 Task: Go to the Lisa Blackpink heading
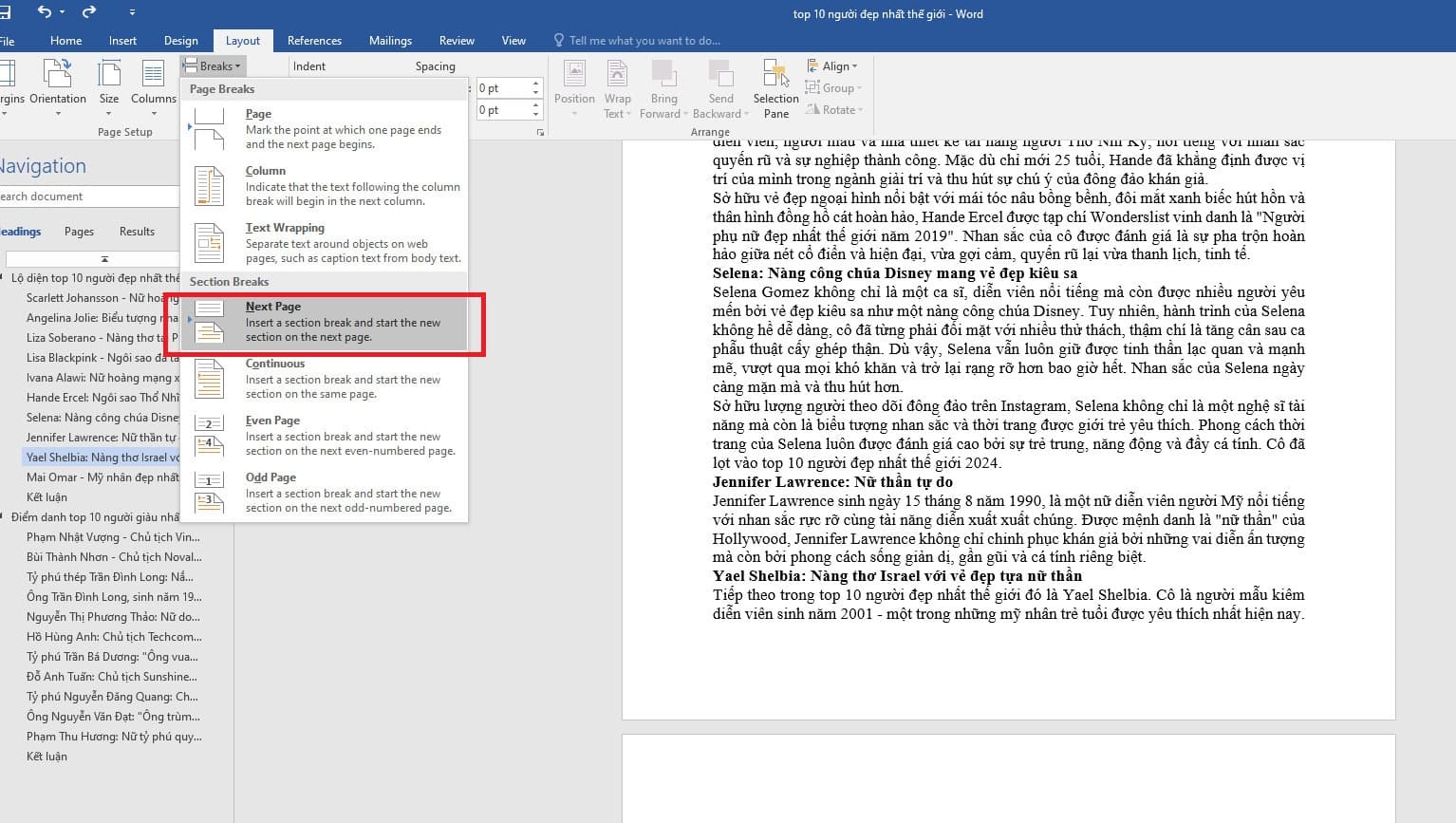pos(102,358)
